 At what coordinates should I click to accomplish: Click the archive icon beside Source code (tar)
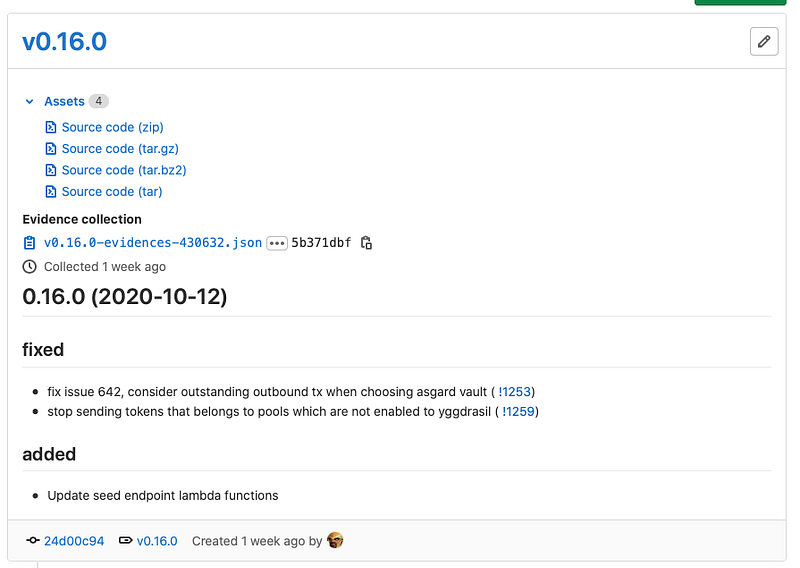pyautogui.click(x=51, y=191)
